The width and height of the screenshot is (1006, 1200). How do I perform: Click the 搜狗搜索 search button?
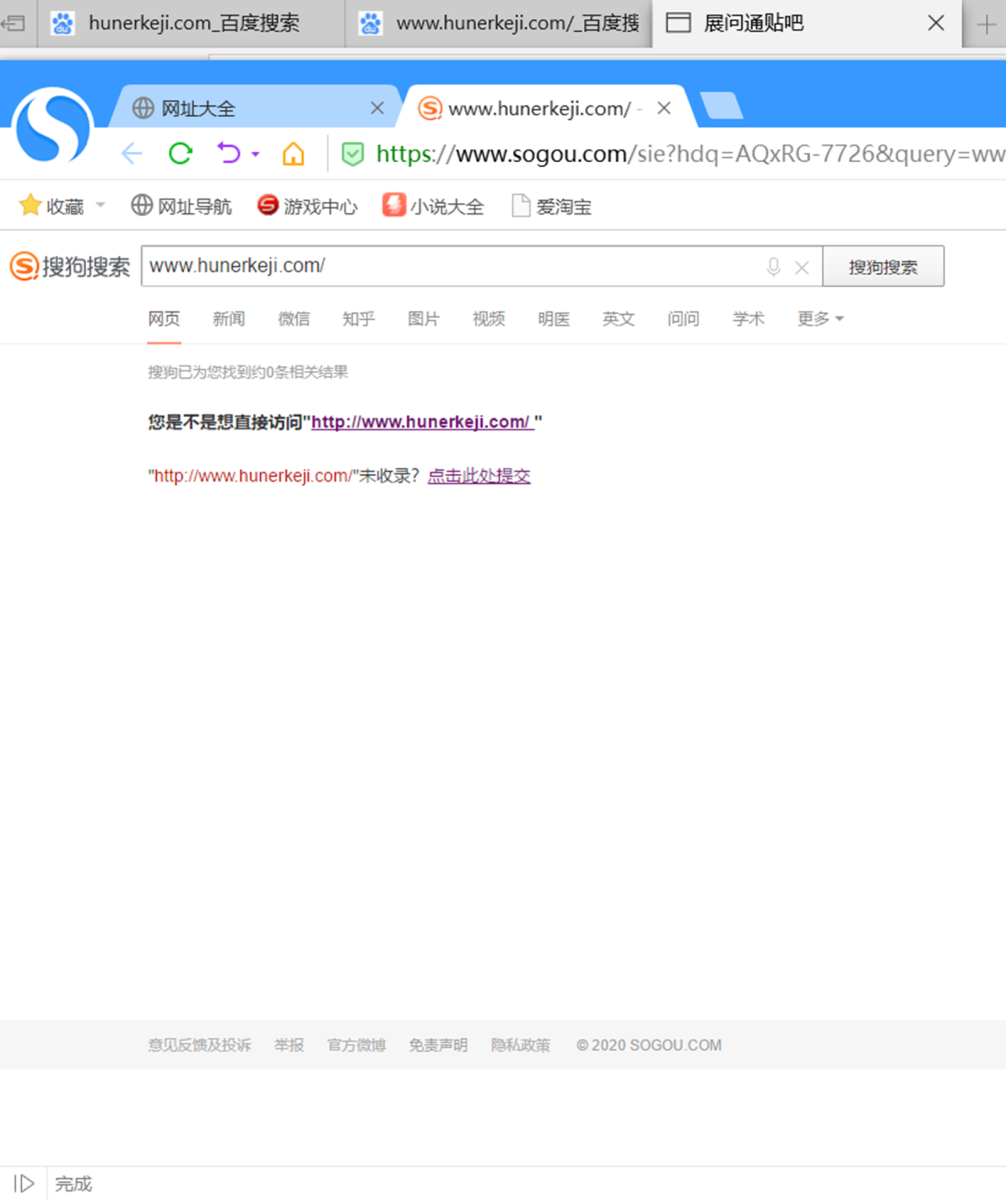coord(883,266)
